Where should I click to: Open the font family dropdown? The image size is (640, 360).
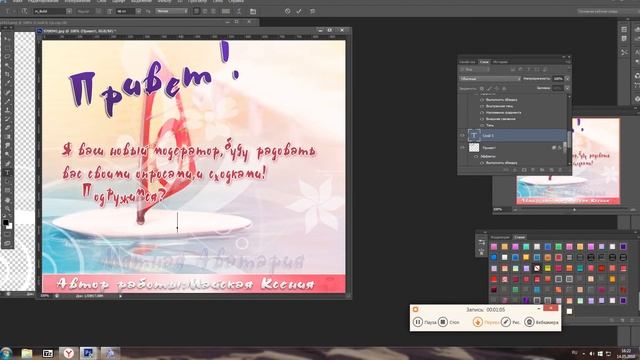pyautogui.click(x=69, y=11)
